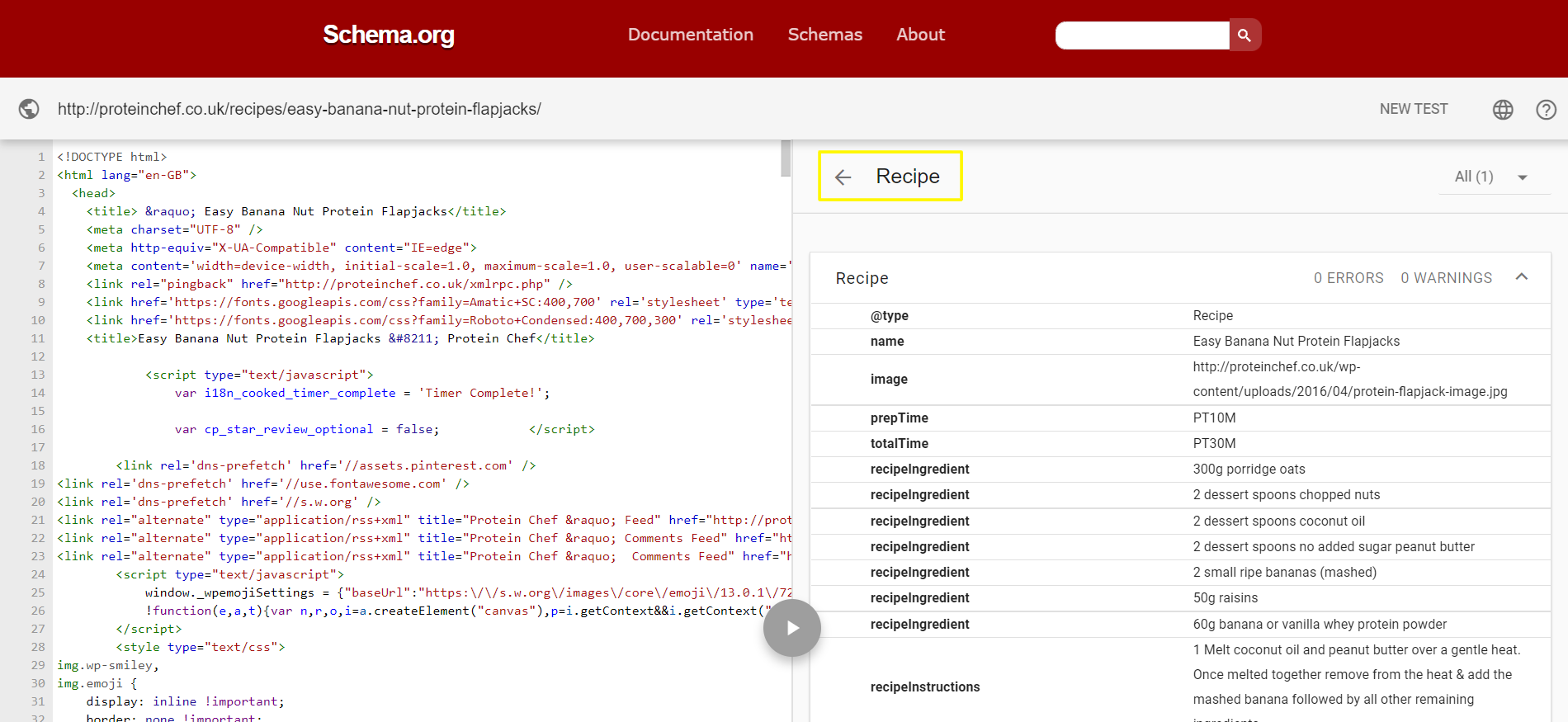
Task: Click the 0 ERRORS indicator
Action: click(x=1348, y=278)
